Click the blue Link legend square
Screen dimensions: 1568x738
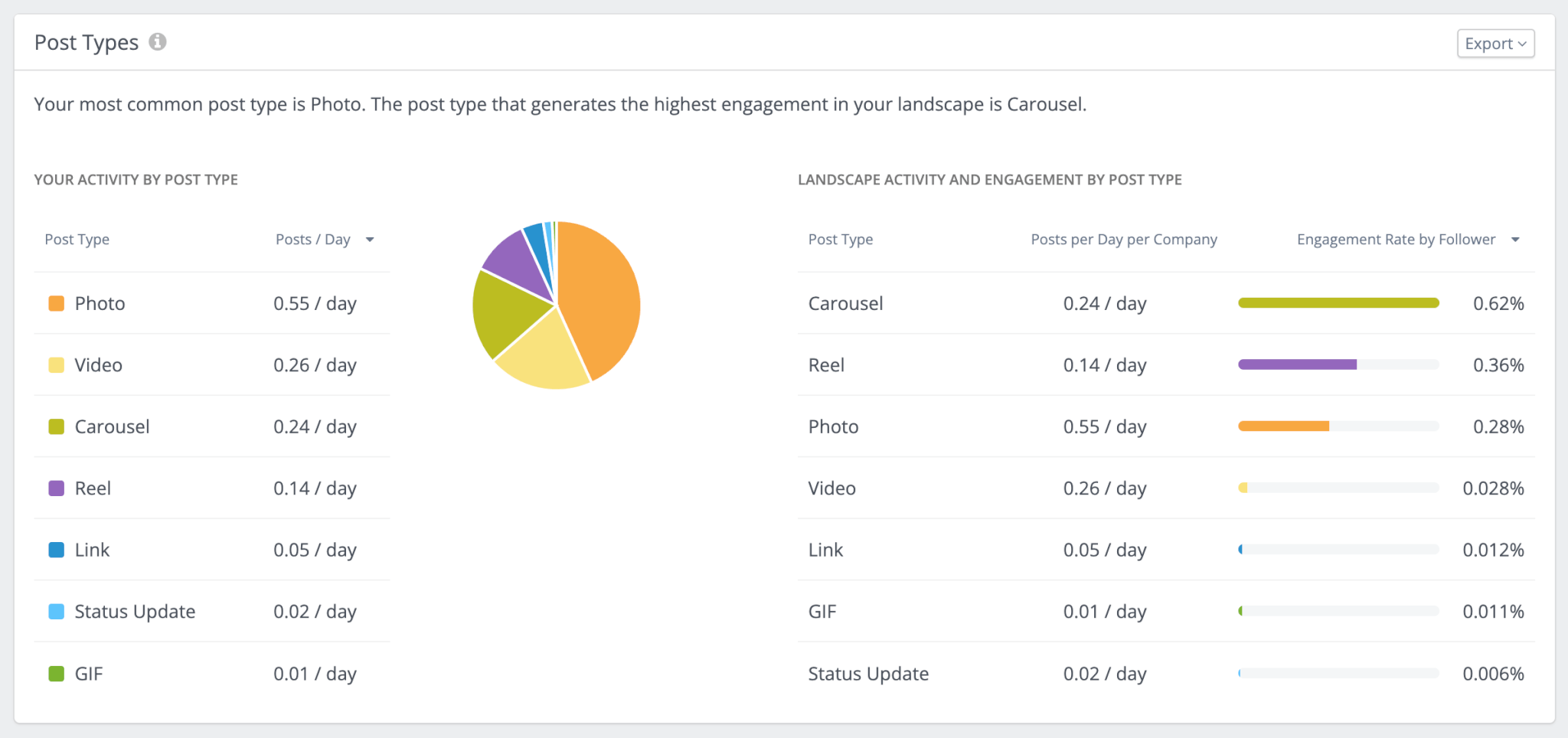pyautogui.click(x=56, y=549)
